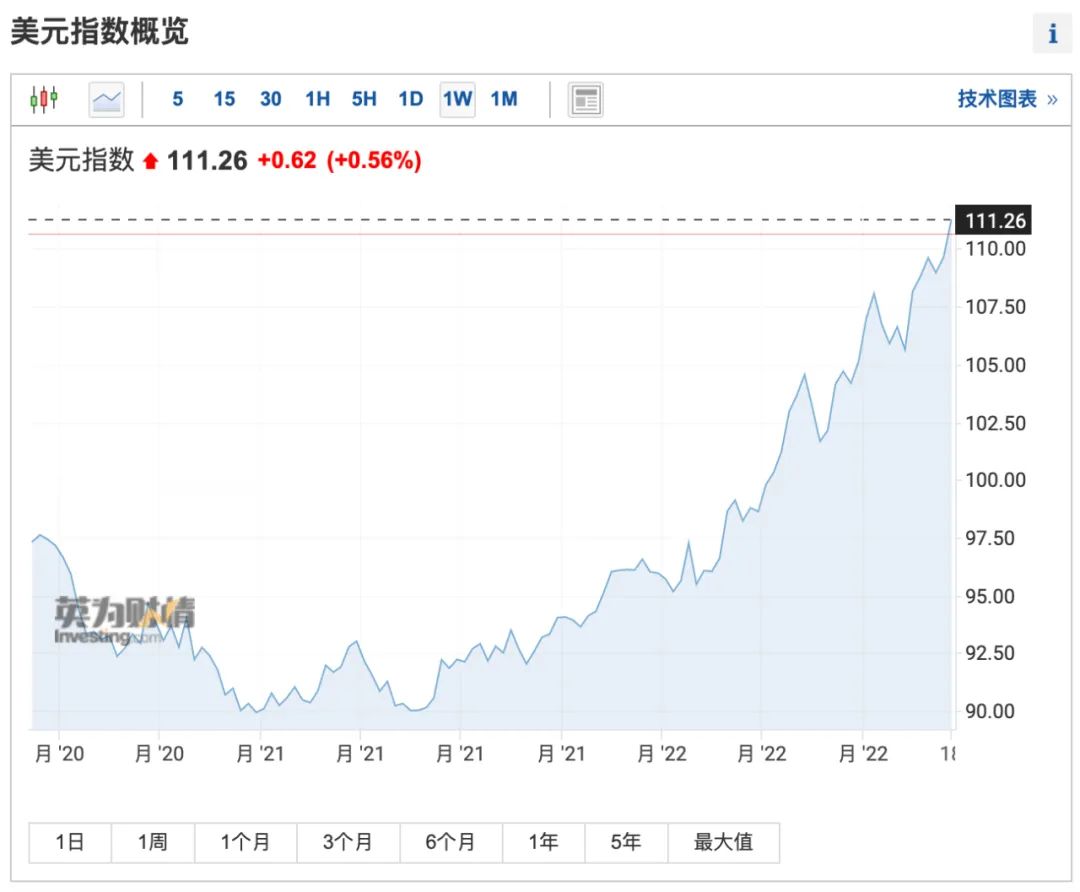Select the 1W weekly interval
1080x892 pixels.
(457, 99)
